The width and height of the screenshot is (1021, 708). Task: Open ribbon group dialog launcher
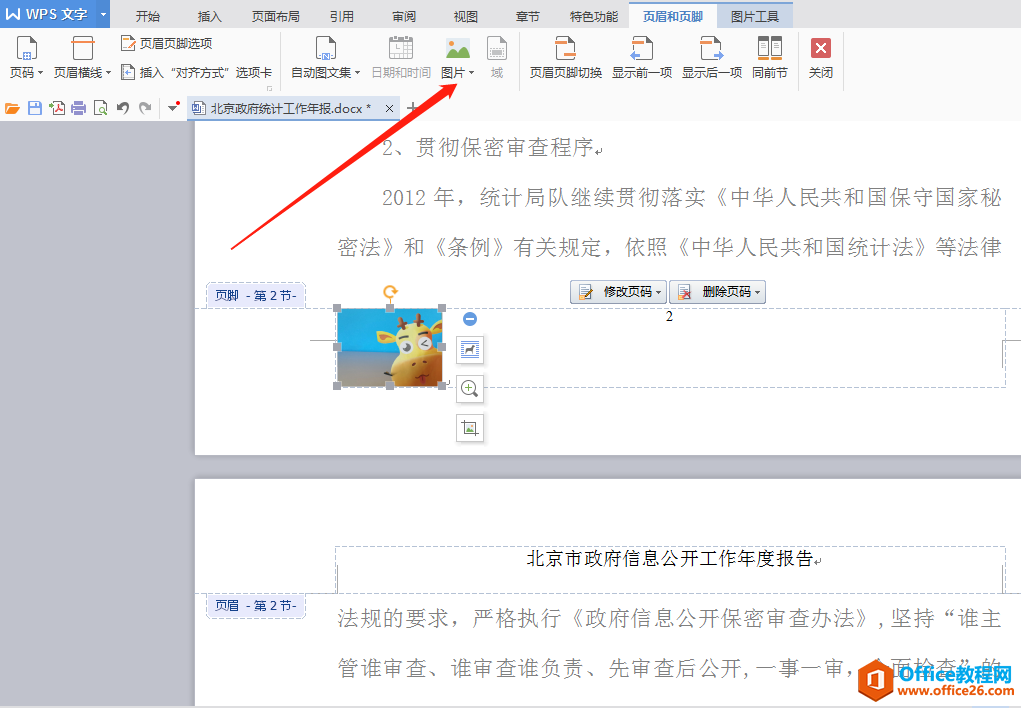click(x=270, y=89)
